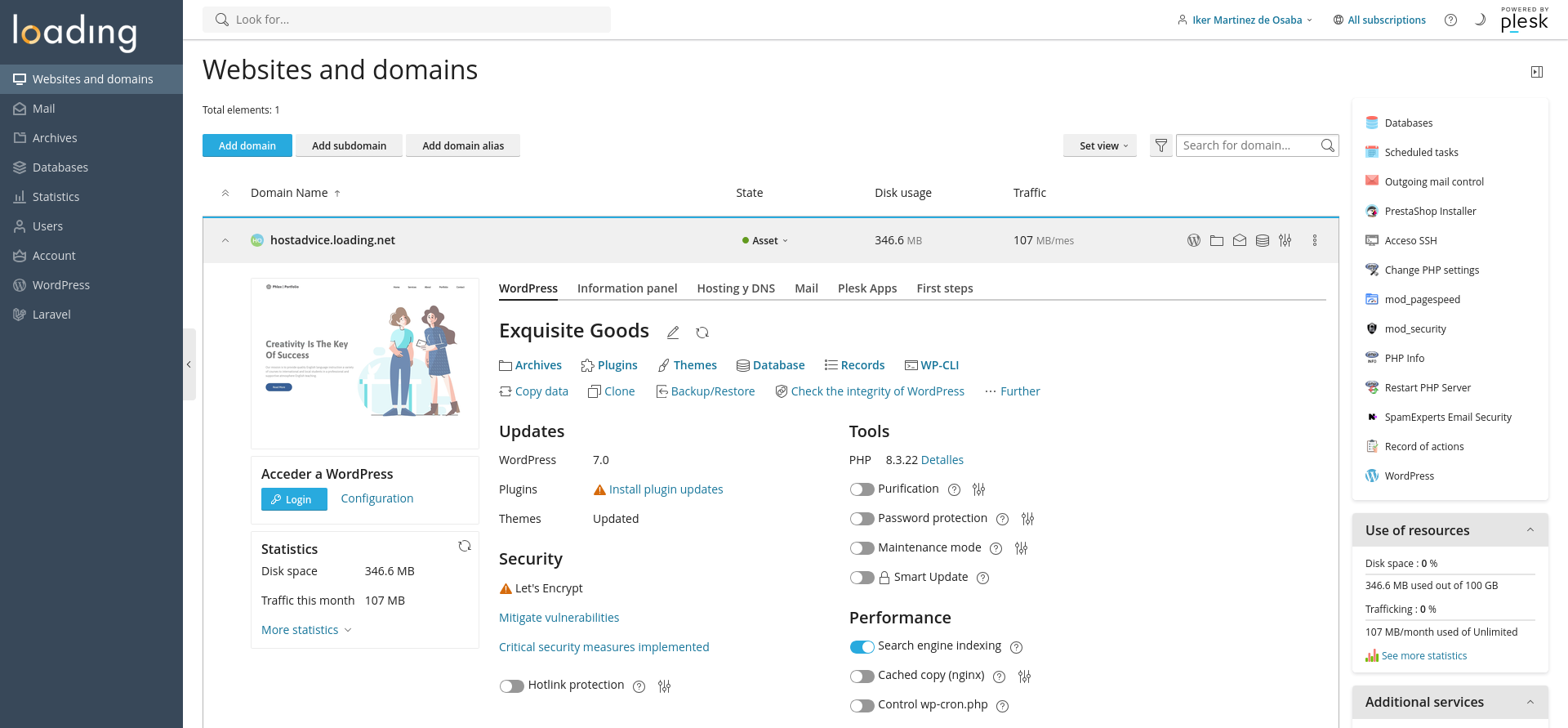Open the Plesk Apps tab
The height and width of the screenshot is (728, 1568).
click(x=867, y=288)
